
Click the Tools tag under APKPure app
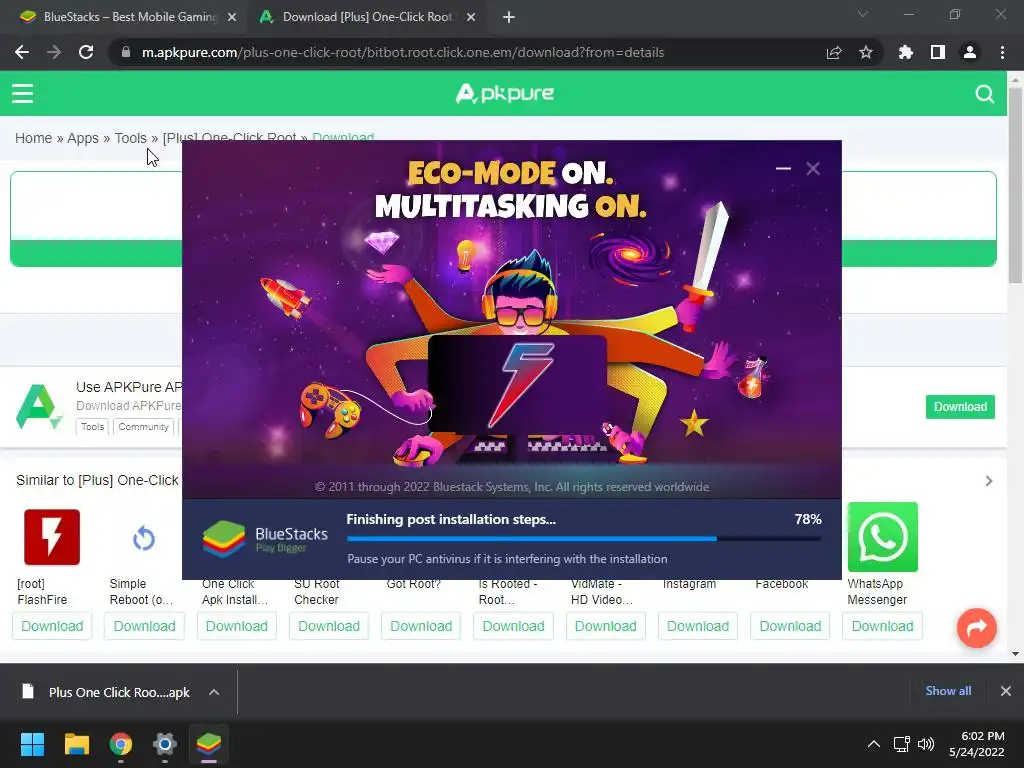(x=92, y=426)
